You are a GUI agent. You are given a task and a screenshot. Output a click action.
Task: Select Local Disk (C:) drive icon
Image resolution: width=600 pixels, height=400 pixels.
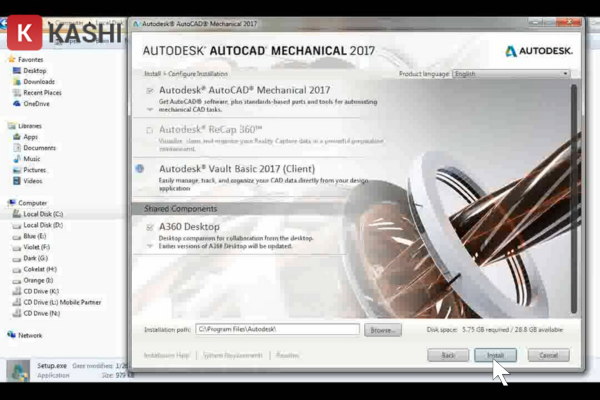(x=17, y=214)
